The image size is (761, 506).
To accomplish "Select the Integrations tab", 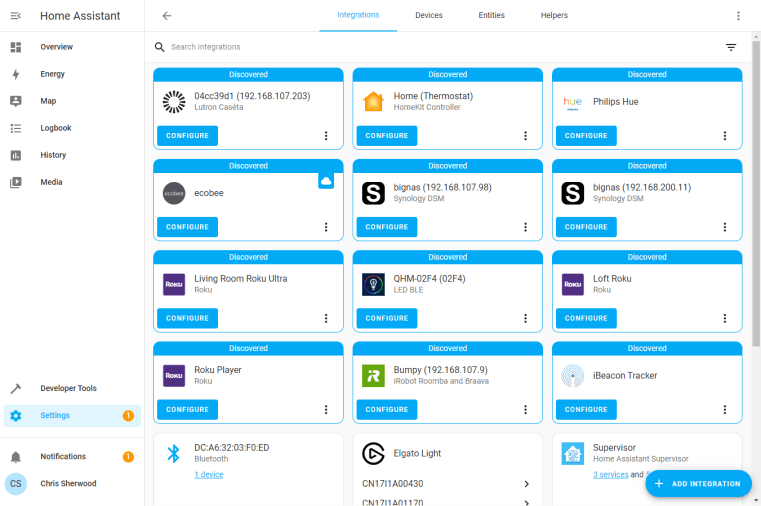I will (x=358, y=16).
